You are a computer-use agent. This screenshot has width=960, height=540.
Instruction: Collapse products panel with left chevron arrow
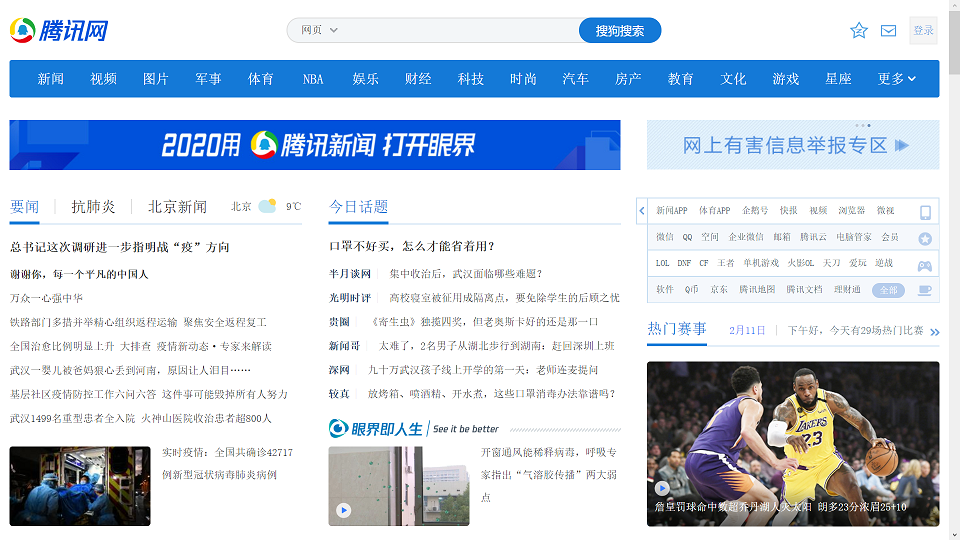[x=642, y=211]
